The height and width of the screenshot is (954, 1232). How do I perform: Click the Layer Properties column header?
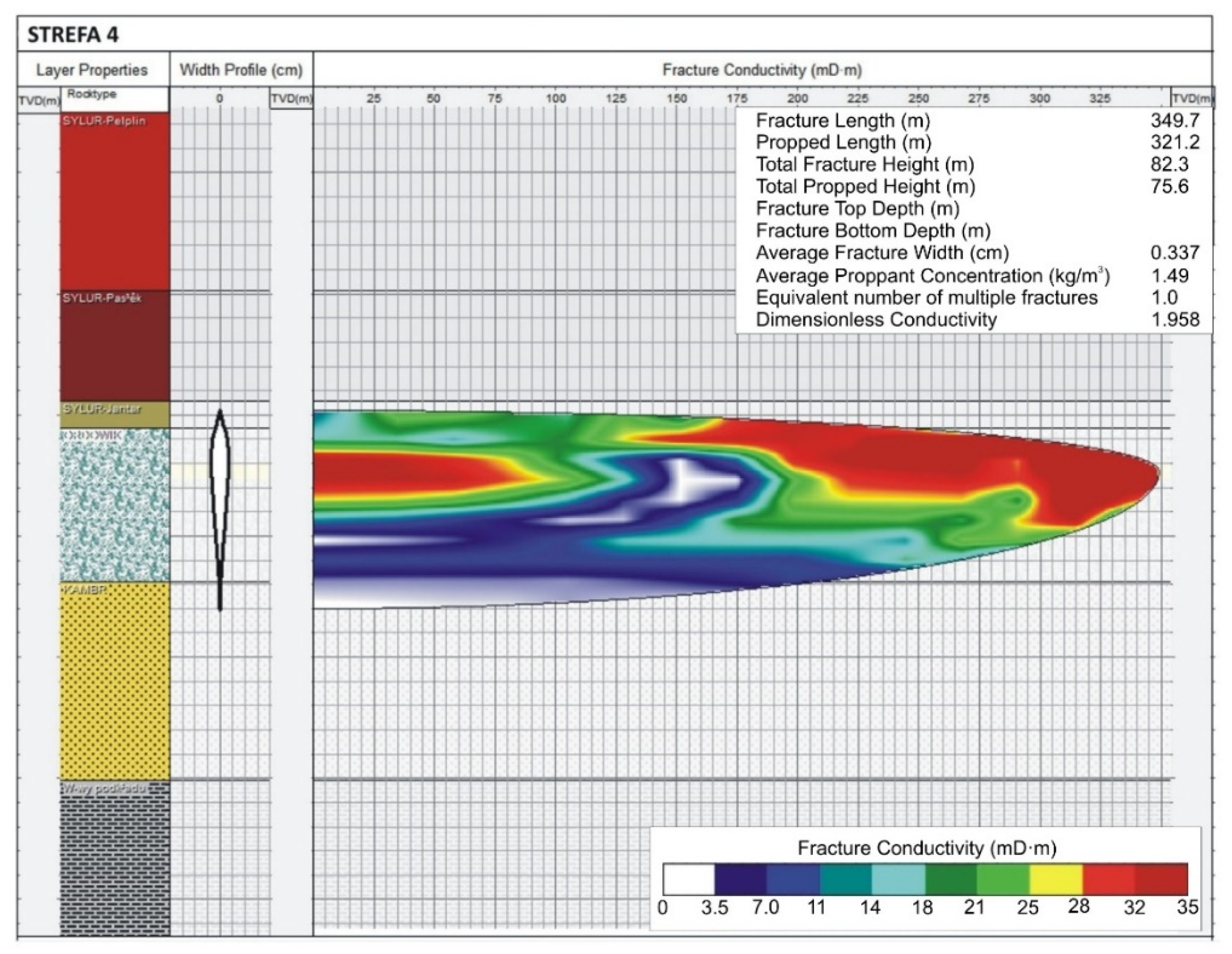click(92, 70)
